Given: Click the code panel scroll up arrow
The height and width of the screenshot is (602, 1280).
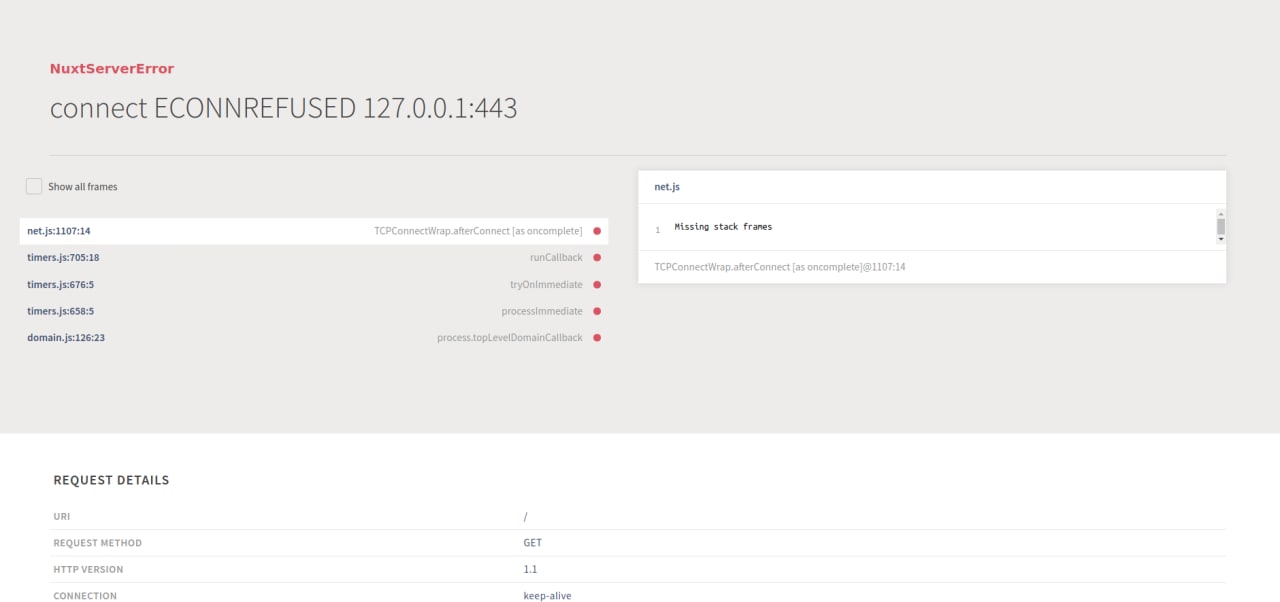Looking at the screenshot, I should coord(1221,213).
